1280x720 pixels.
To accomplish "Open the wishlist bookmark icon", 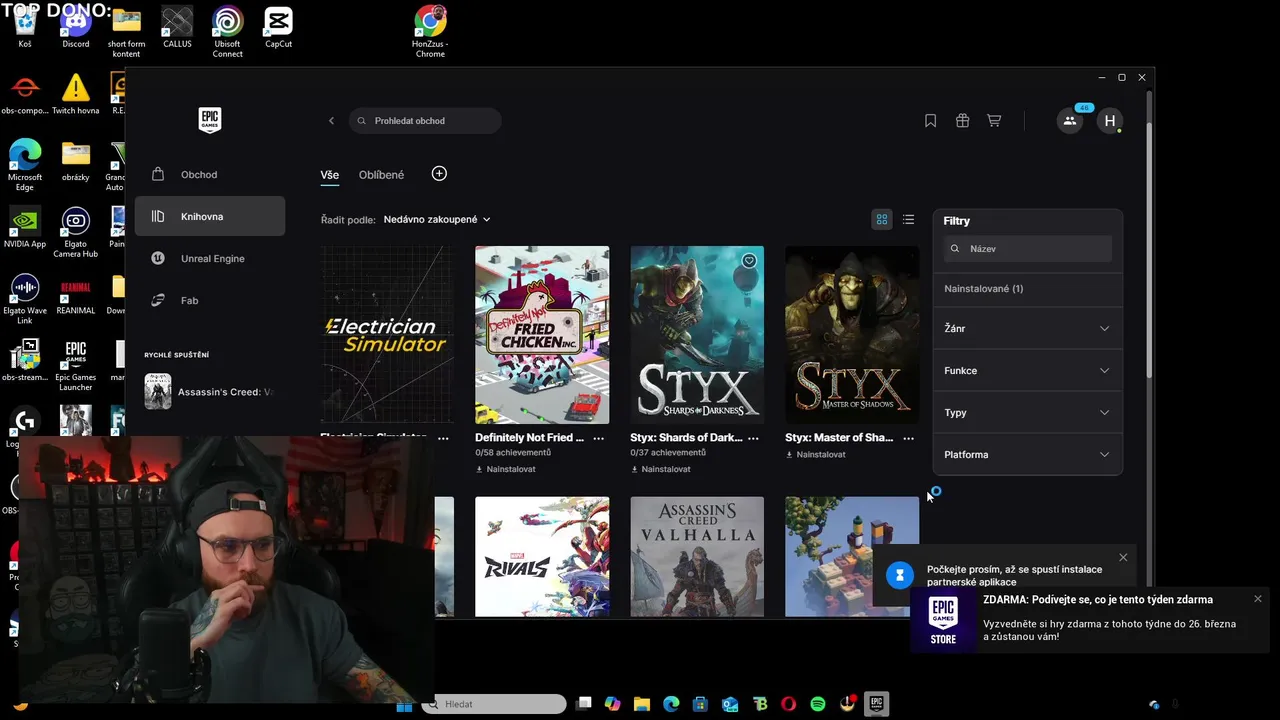I will [930, 121].
